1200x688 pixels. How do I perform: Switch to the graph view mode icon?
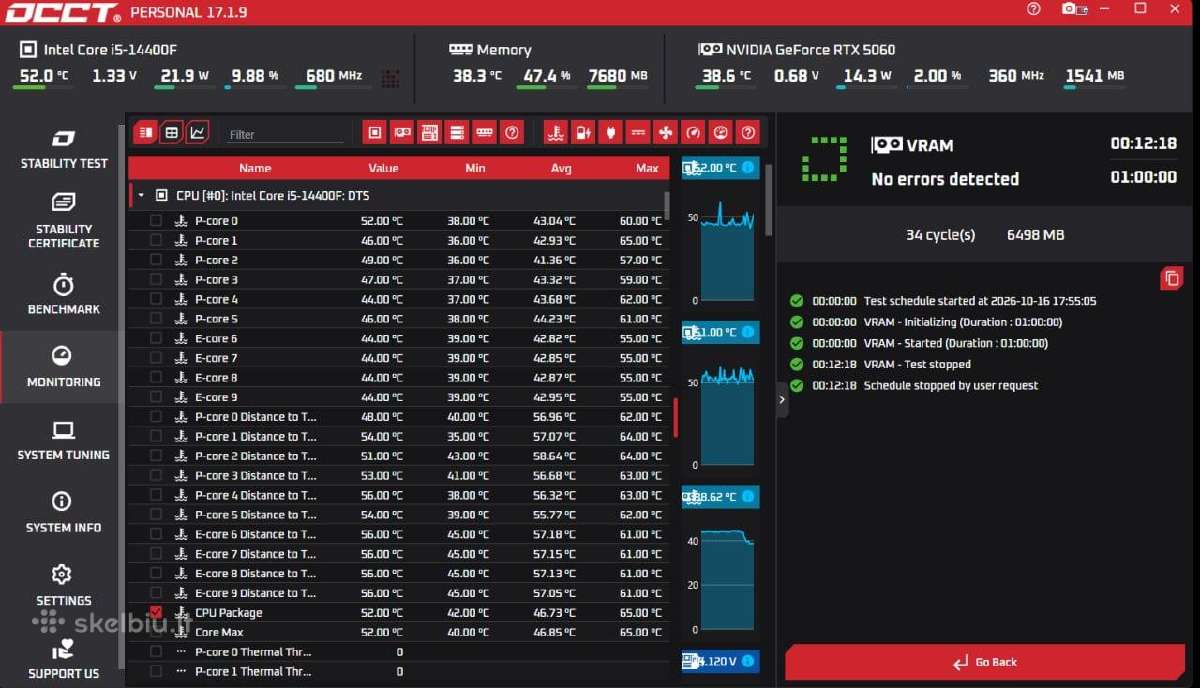[x=197, y=132]
